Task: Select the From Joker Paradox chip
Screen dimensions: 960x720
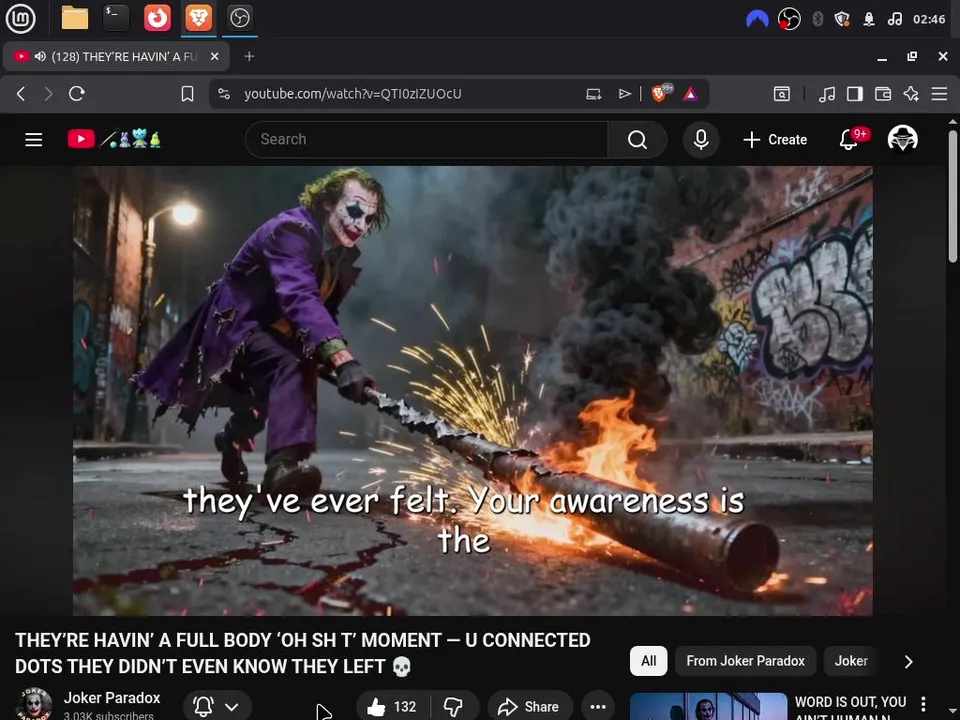Action: [745, 661]
